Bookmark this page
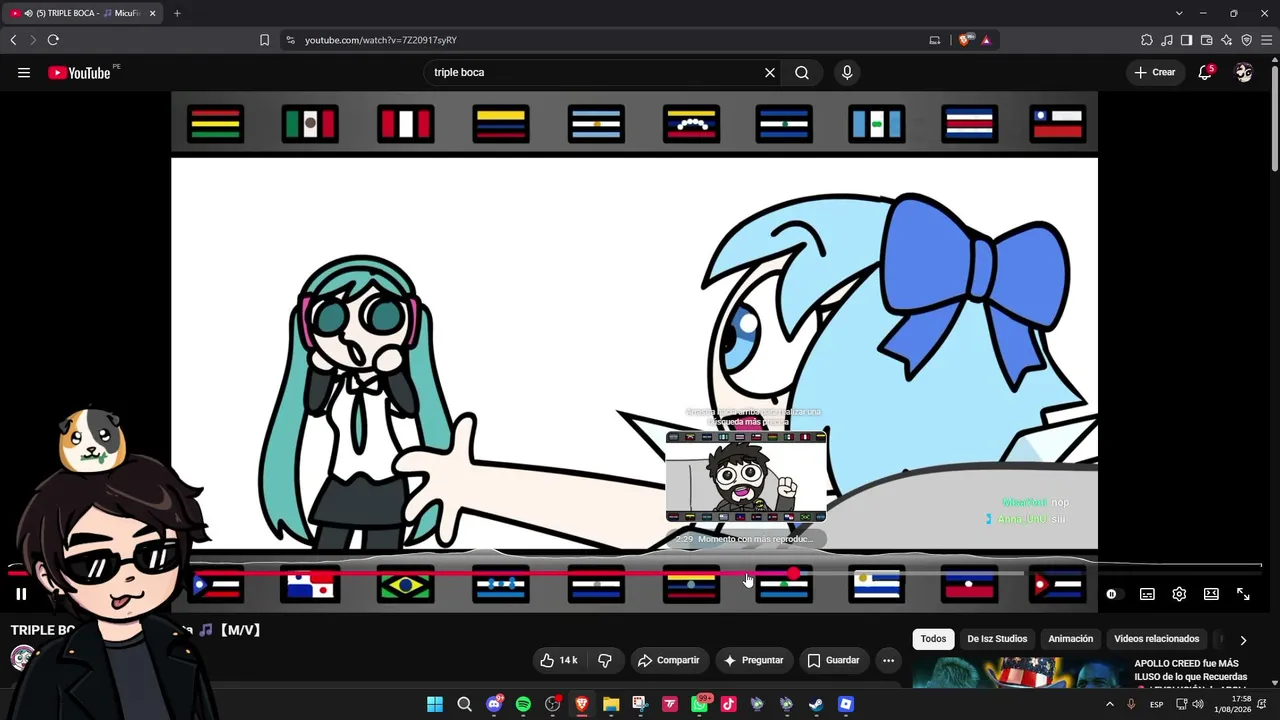Image resolution: width=1280 pixels, height=720 pixels. 264,40
